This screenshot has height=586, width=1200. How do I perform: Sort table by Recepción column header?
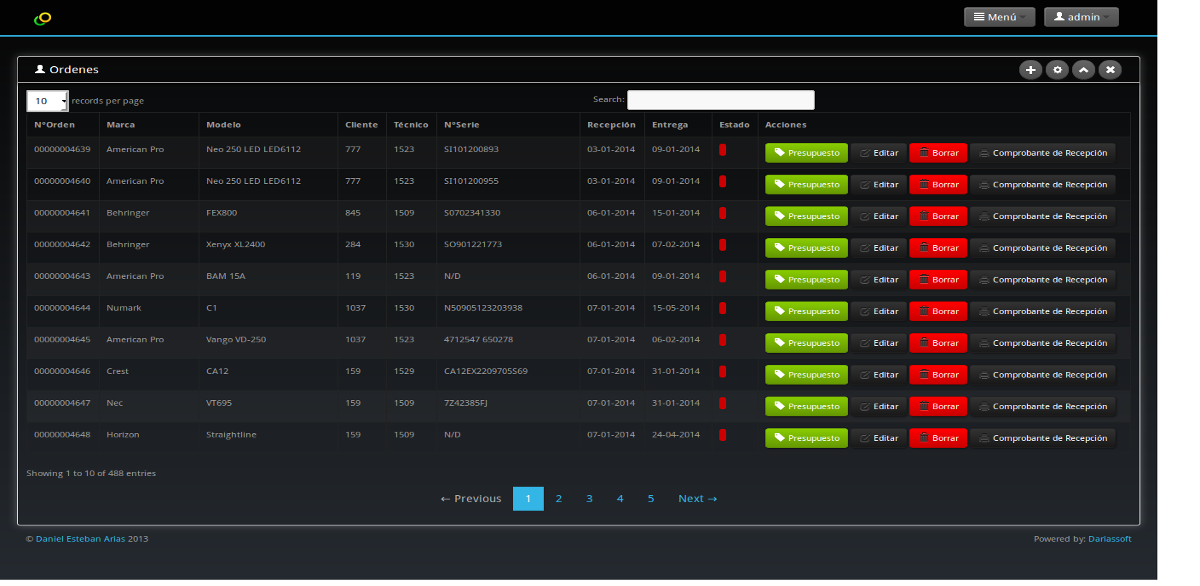tap(611, 125)
